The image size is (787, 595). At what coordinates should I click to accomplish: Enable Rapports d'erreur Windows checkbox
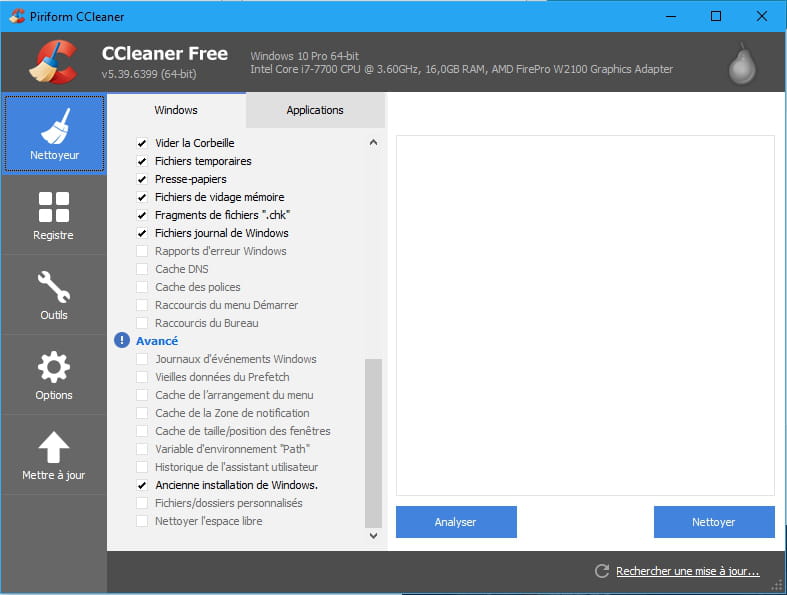(x=142, y=251)
